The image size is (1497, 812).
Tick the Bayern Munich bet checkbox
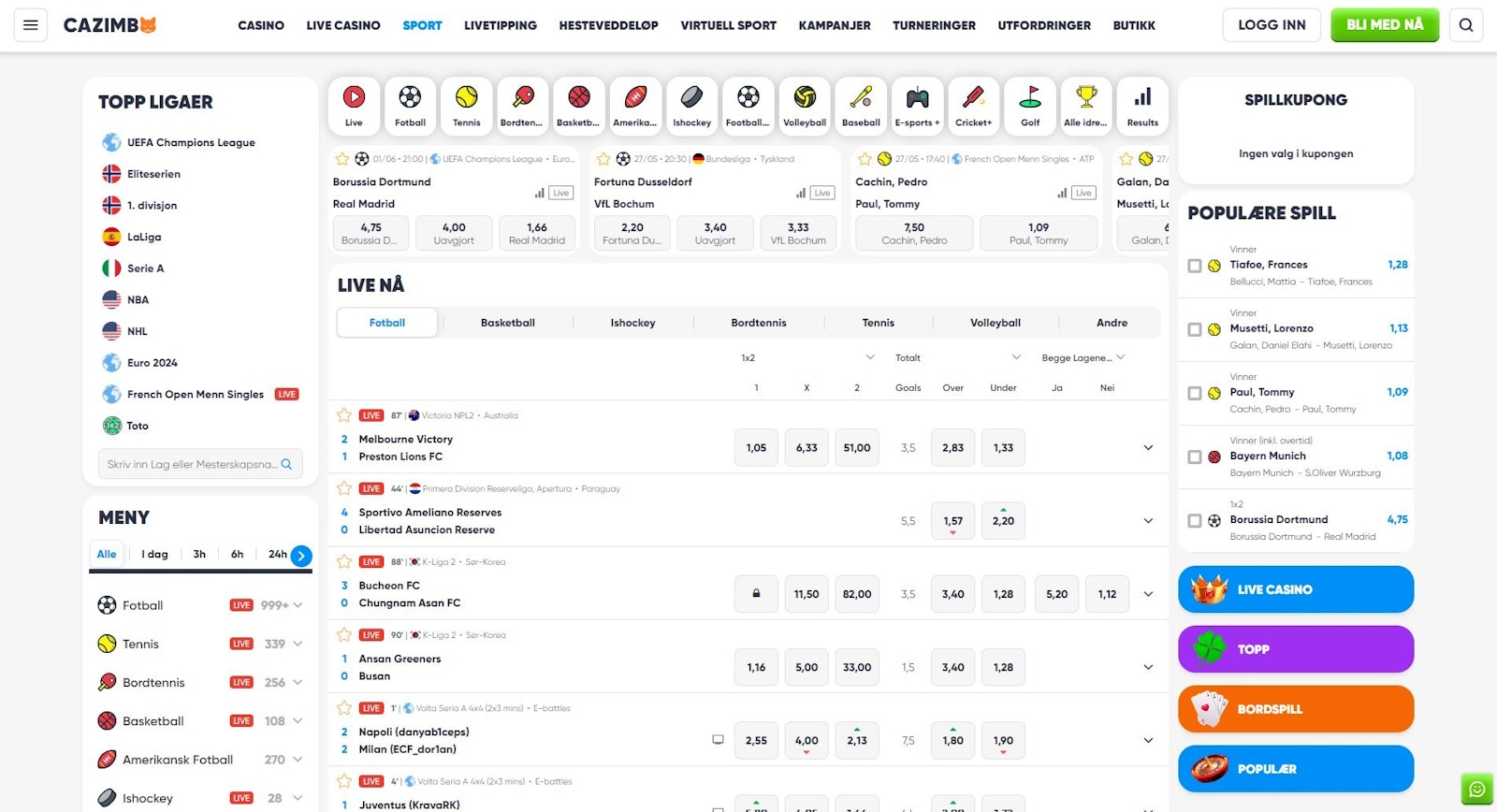(1195, 457)
